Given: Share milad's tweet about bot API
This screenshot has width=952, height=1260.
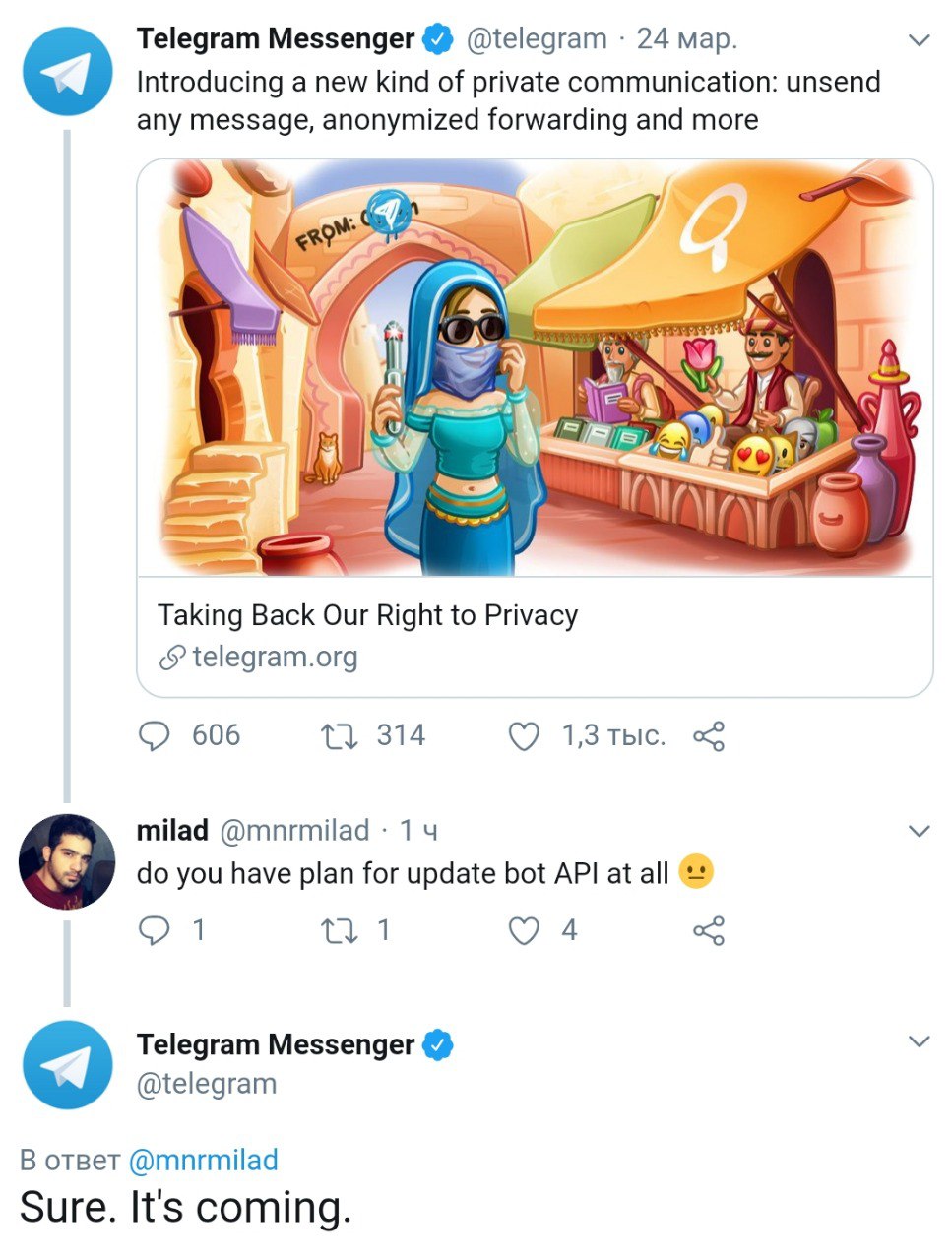Looking at the screenshot, I should click(x=709, y=930).
